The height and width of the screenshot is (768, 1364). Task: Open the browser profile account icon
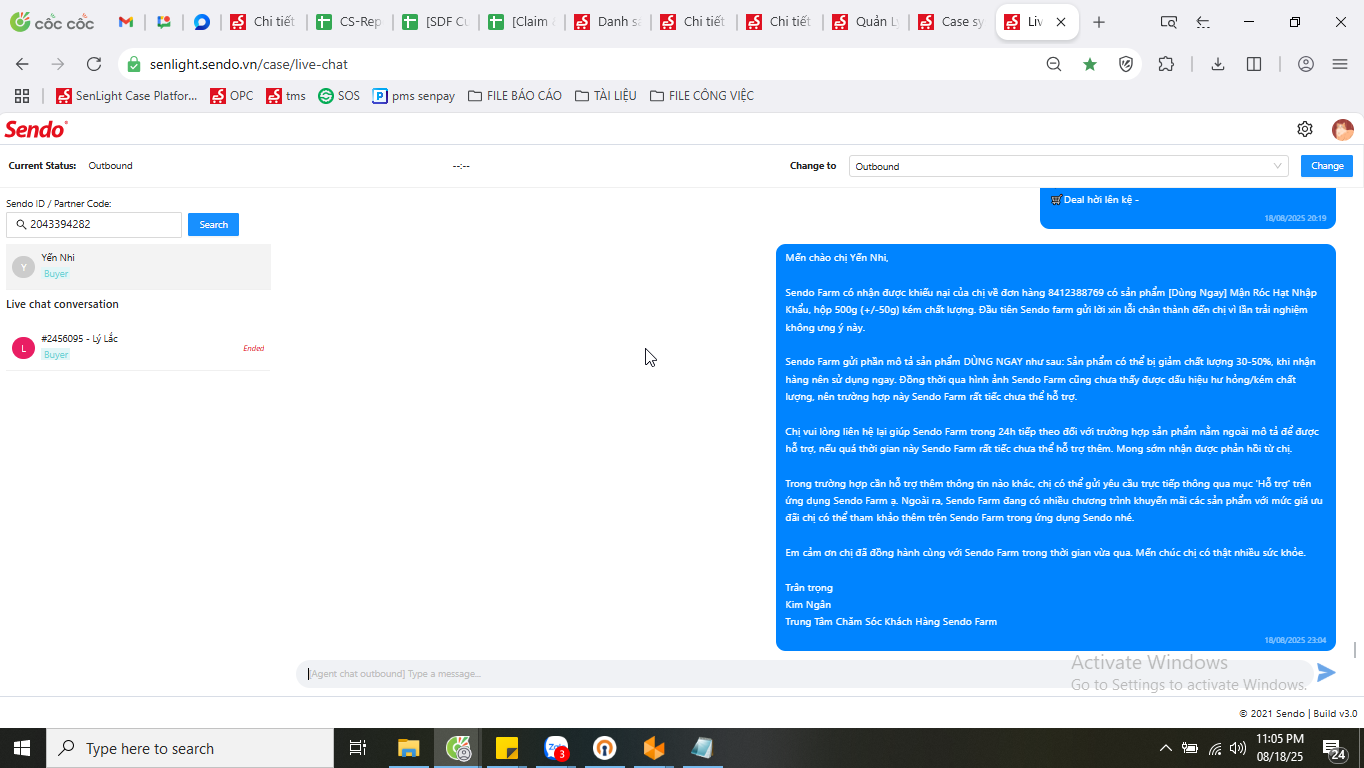1305,64
